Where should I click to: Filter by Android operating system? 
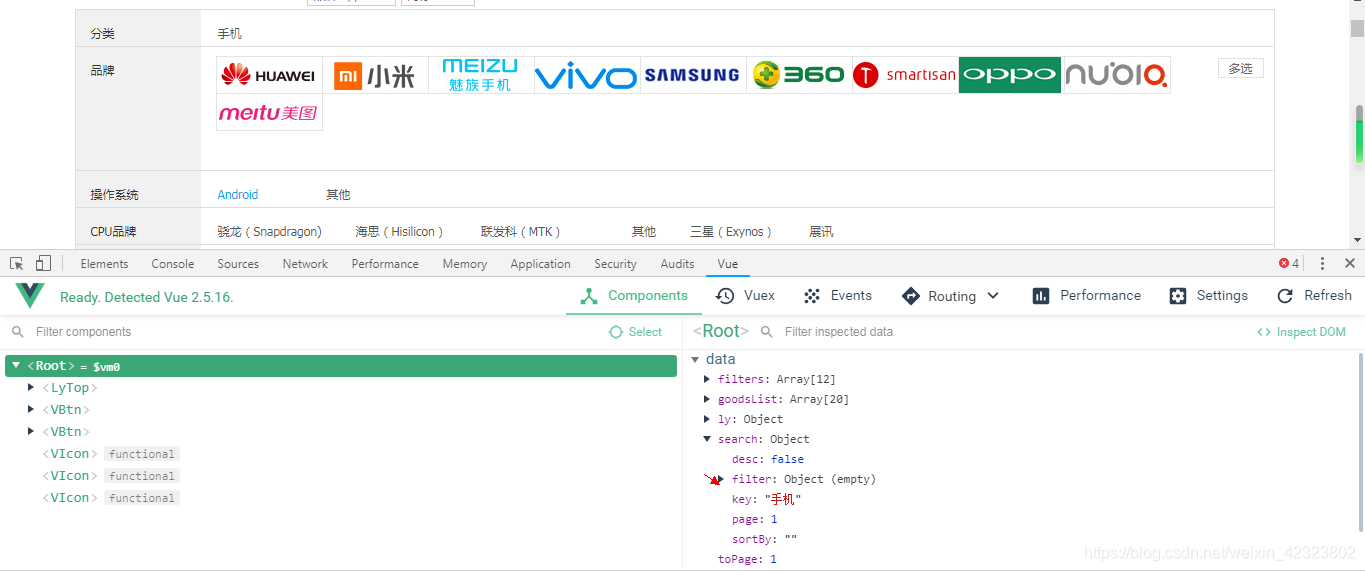click(238, 195)
